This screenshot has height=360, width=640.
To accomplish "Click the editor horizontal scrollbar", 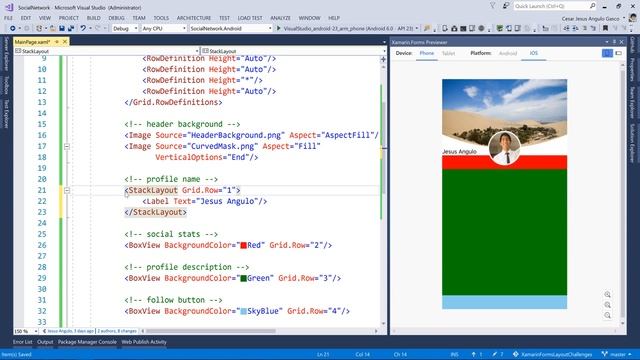I will pos(211,331).
